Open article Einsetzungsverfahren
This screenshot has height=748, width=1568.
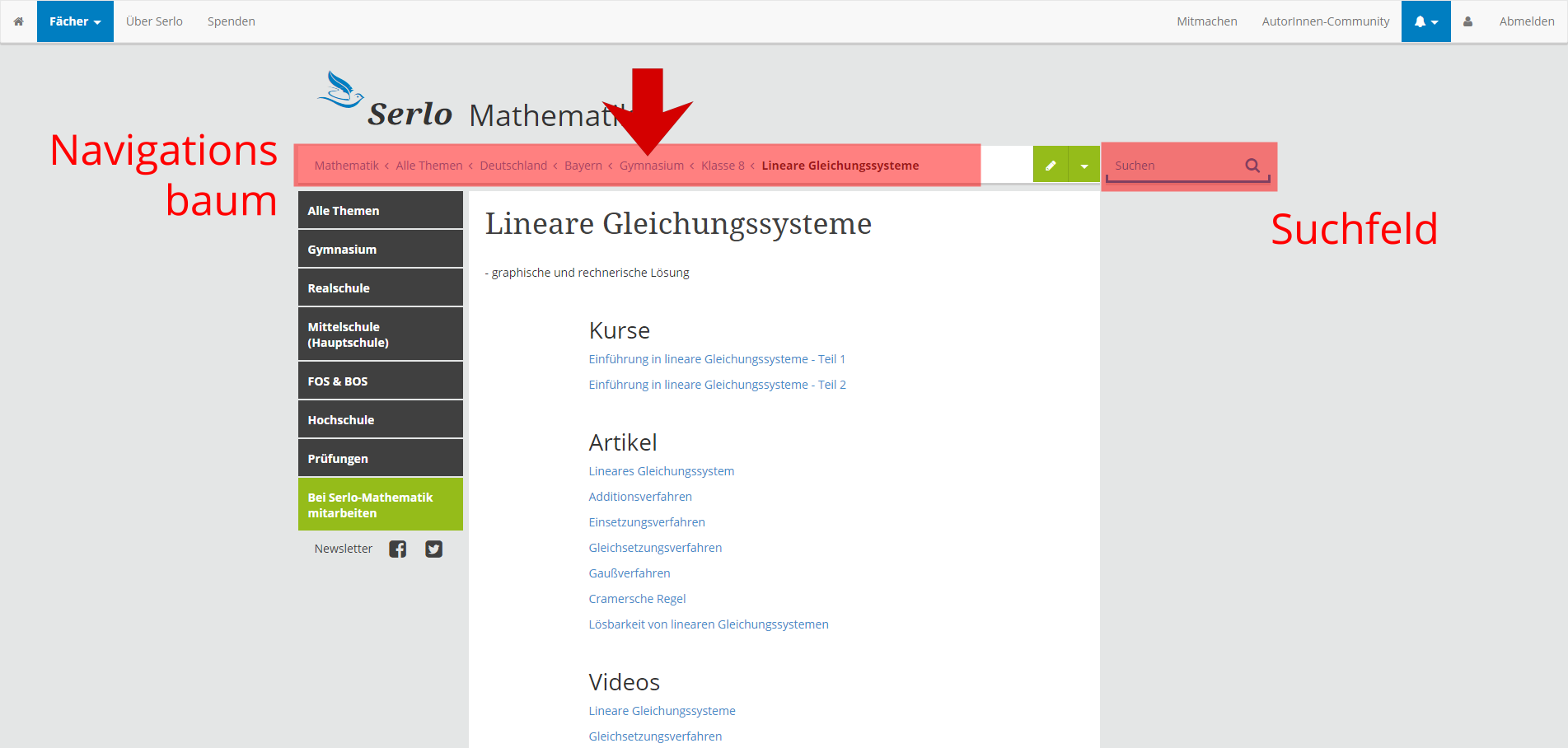click(x=647, y=522)
